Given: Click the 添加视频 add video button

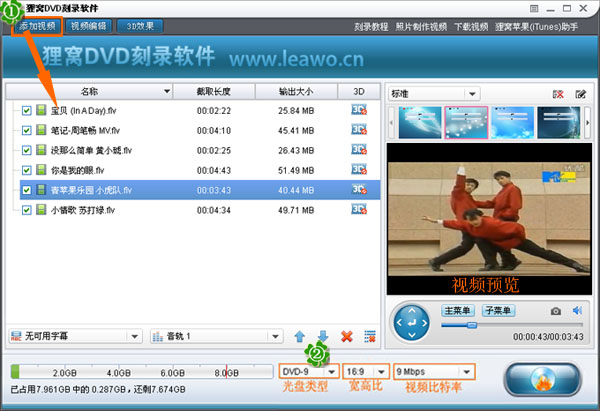Looking at the screenshot, I should point(37,26).
